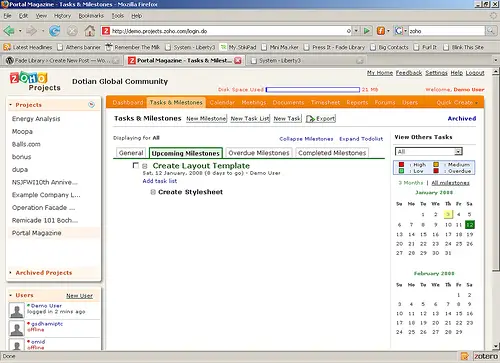Viewport: 500px width, 363px height.
Task: Open the My.StikiPad bookmark
Action: (238, 47)
